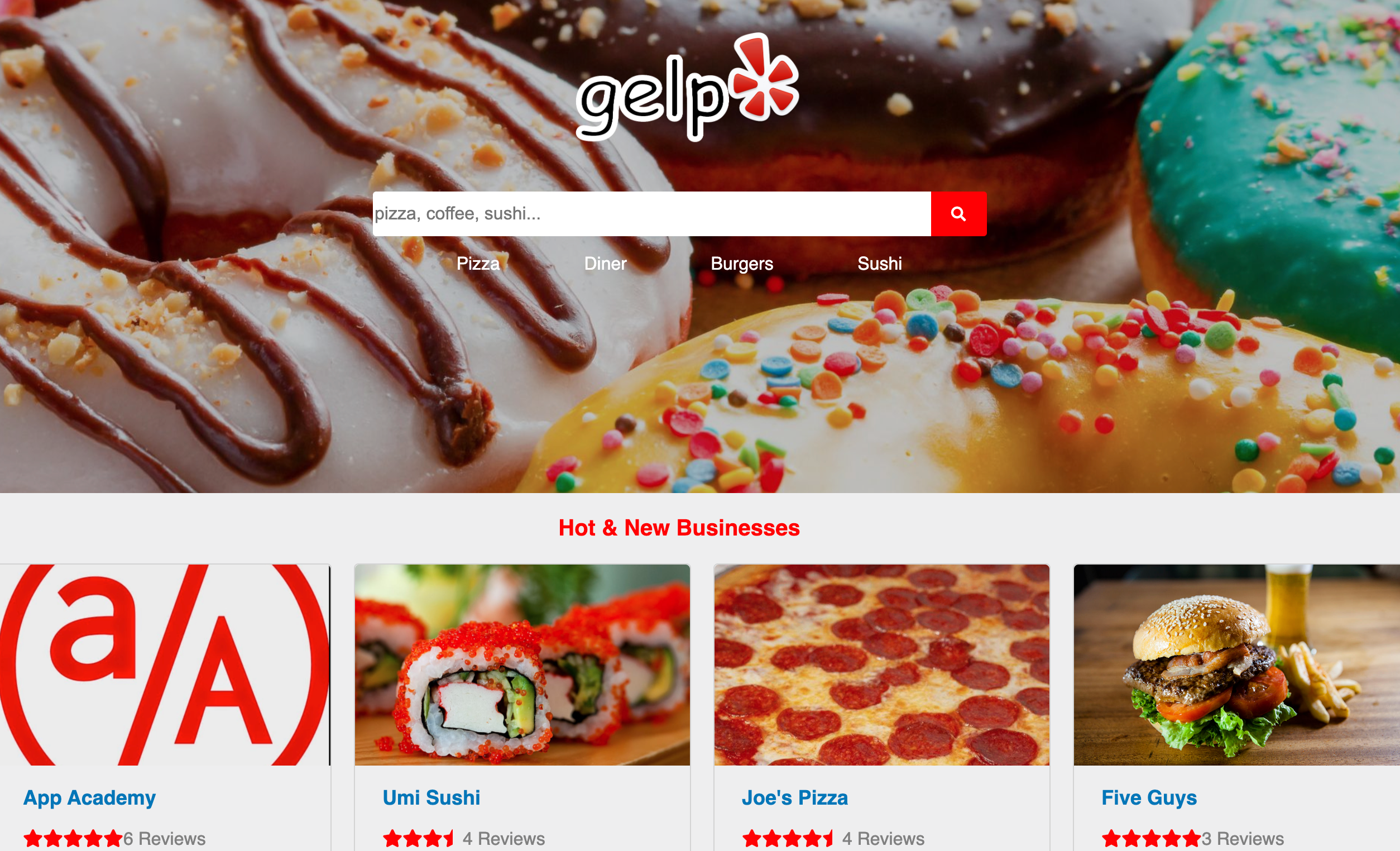
Task: Click Joe's Pizza star rating
Action: [788, 839]
